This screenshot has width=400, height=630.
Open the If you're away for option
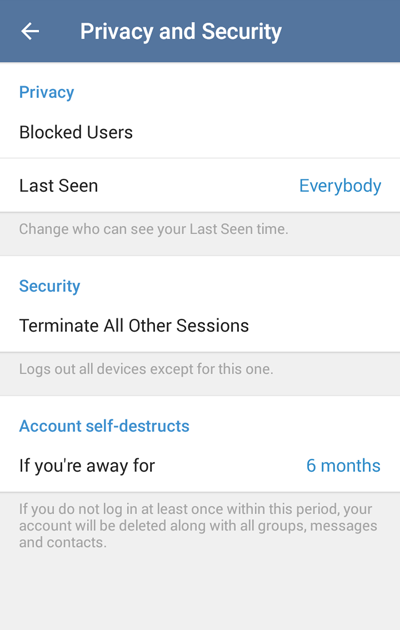tap(200, 466)
